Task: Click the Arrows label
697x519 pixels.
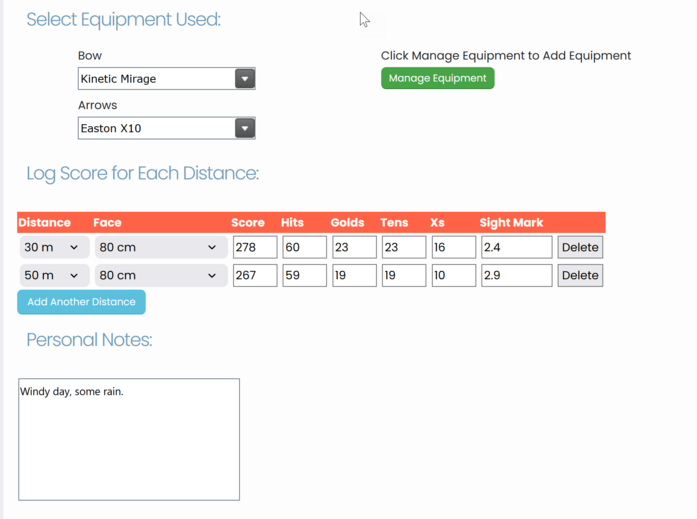Action: coord(97,105)
